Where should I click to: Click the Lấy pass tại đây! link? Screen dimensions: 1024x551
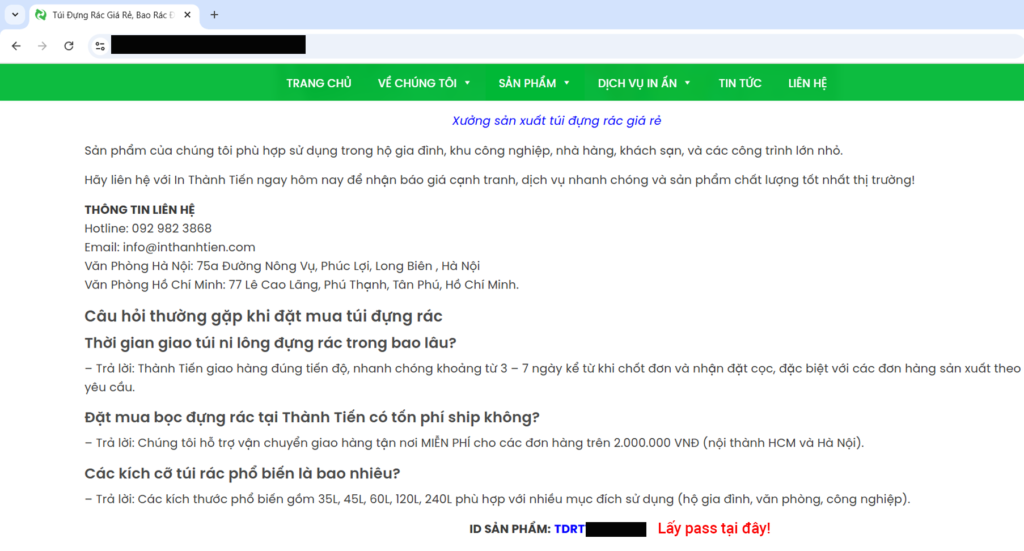(713, 528)
